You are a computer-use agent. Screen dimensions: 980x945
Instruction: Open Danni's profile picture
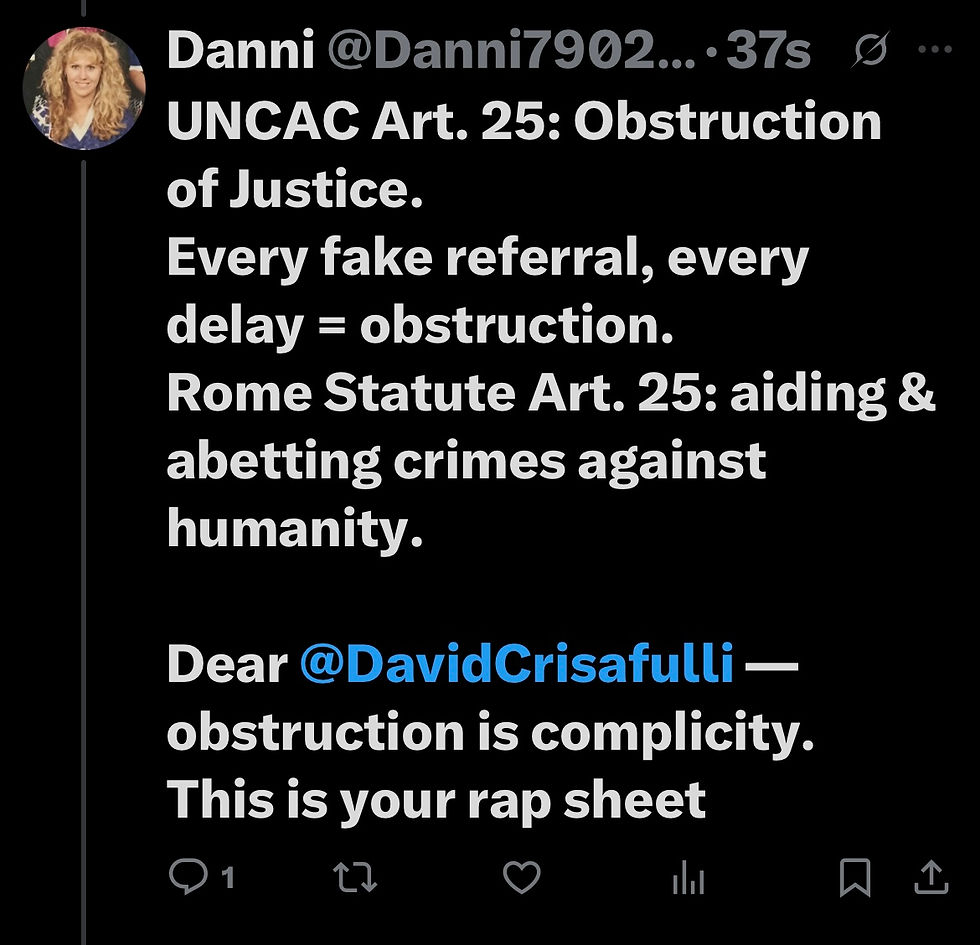[84, 87]
